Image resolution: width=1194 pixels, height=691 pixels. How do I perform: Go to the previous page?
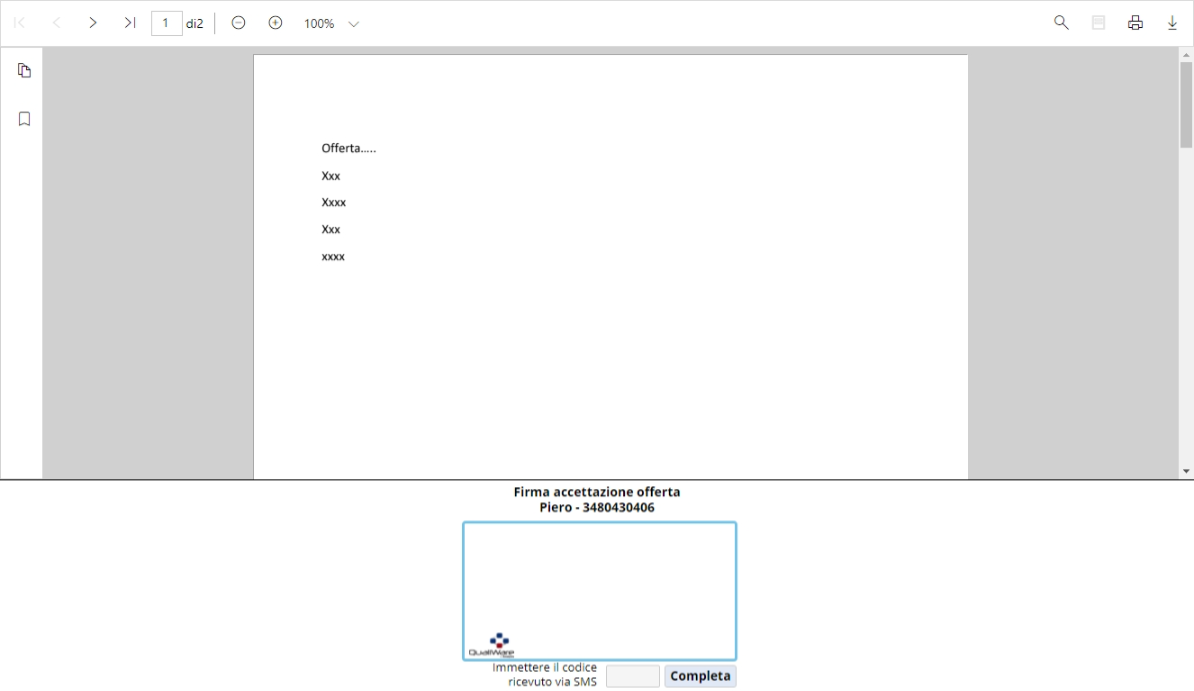coord(56,23)
